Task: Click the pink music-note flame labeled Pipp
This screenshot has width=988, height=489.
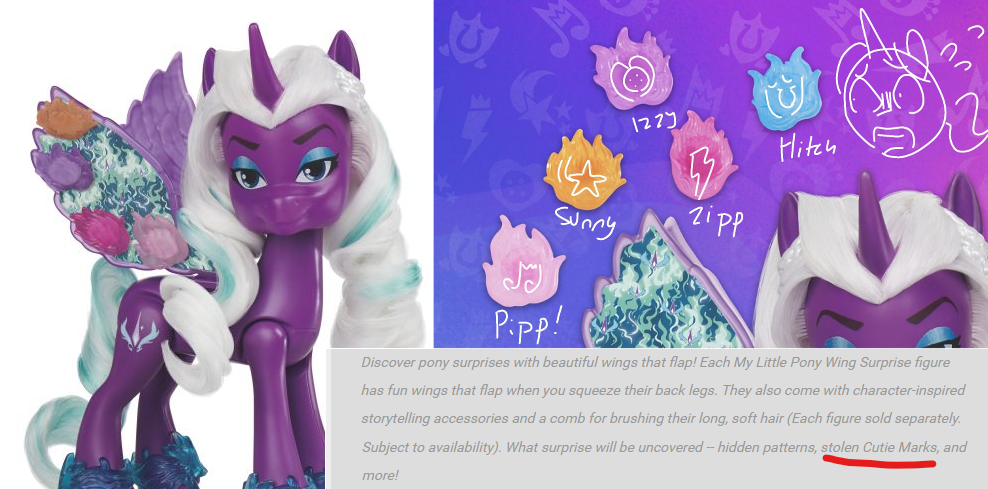Action: (522, 262)
